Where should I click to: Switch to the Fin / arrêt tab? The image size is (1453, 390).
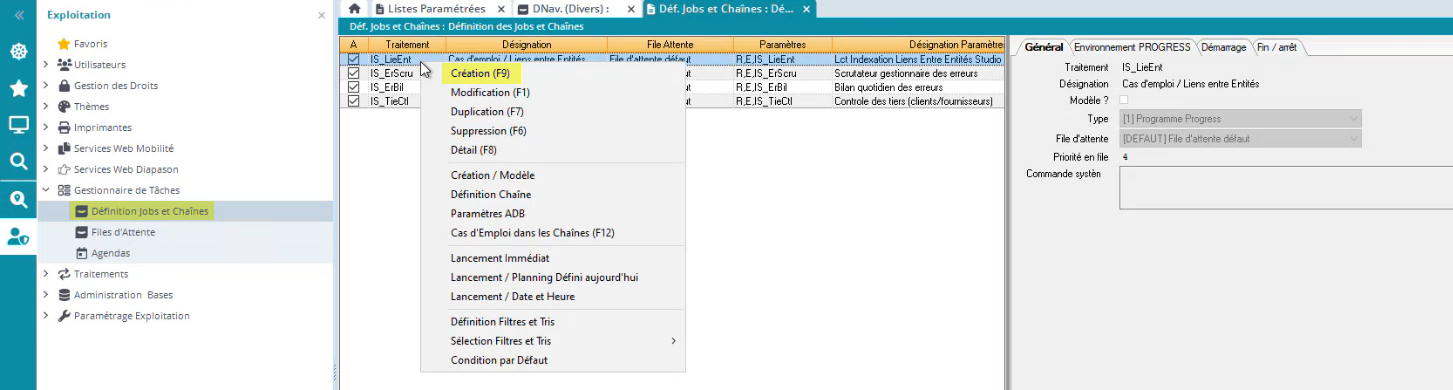tap(1276, 47)
